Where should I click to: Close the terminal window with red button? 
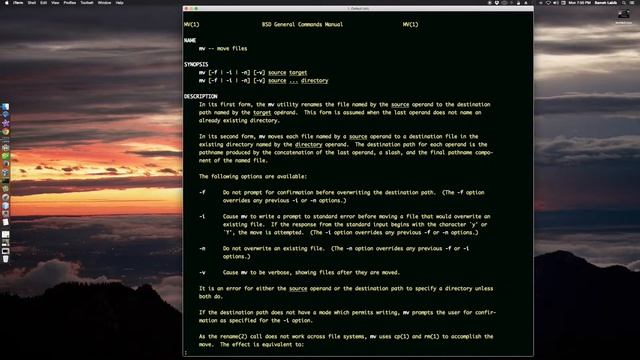(x=187, y=8)
